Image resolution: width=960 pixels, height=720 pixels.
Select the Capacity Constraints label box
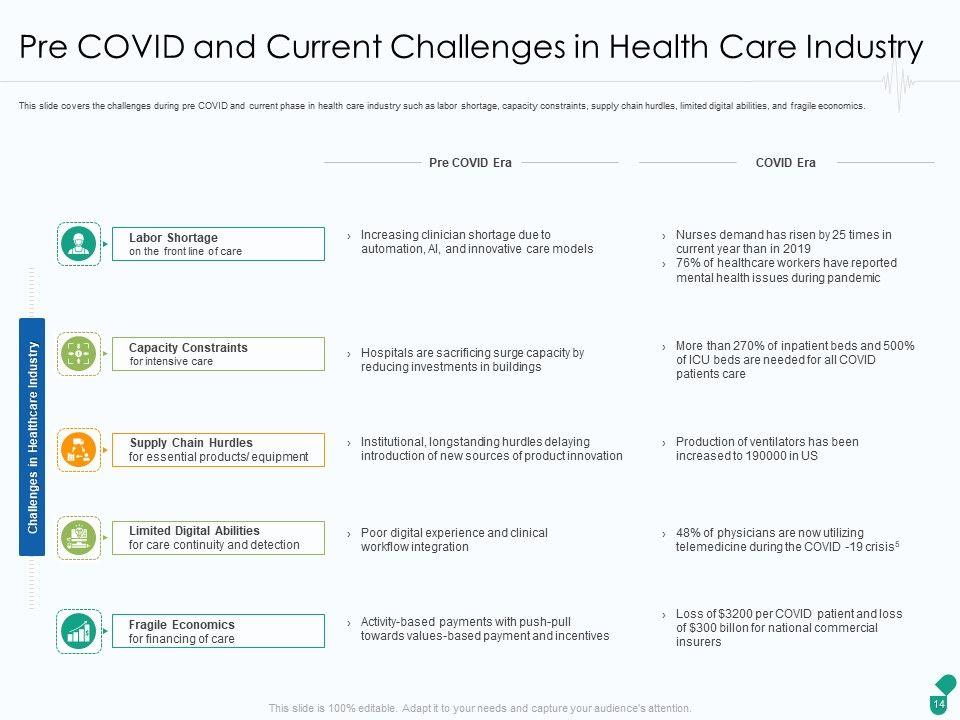(x=218, y=354)
